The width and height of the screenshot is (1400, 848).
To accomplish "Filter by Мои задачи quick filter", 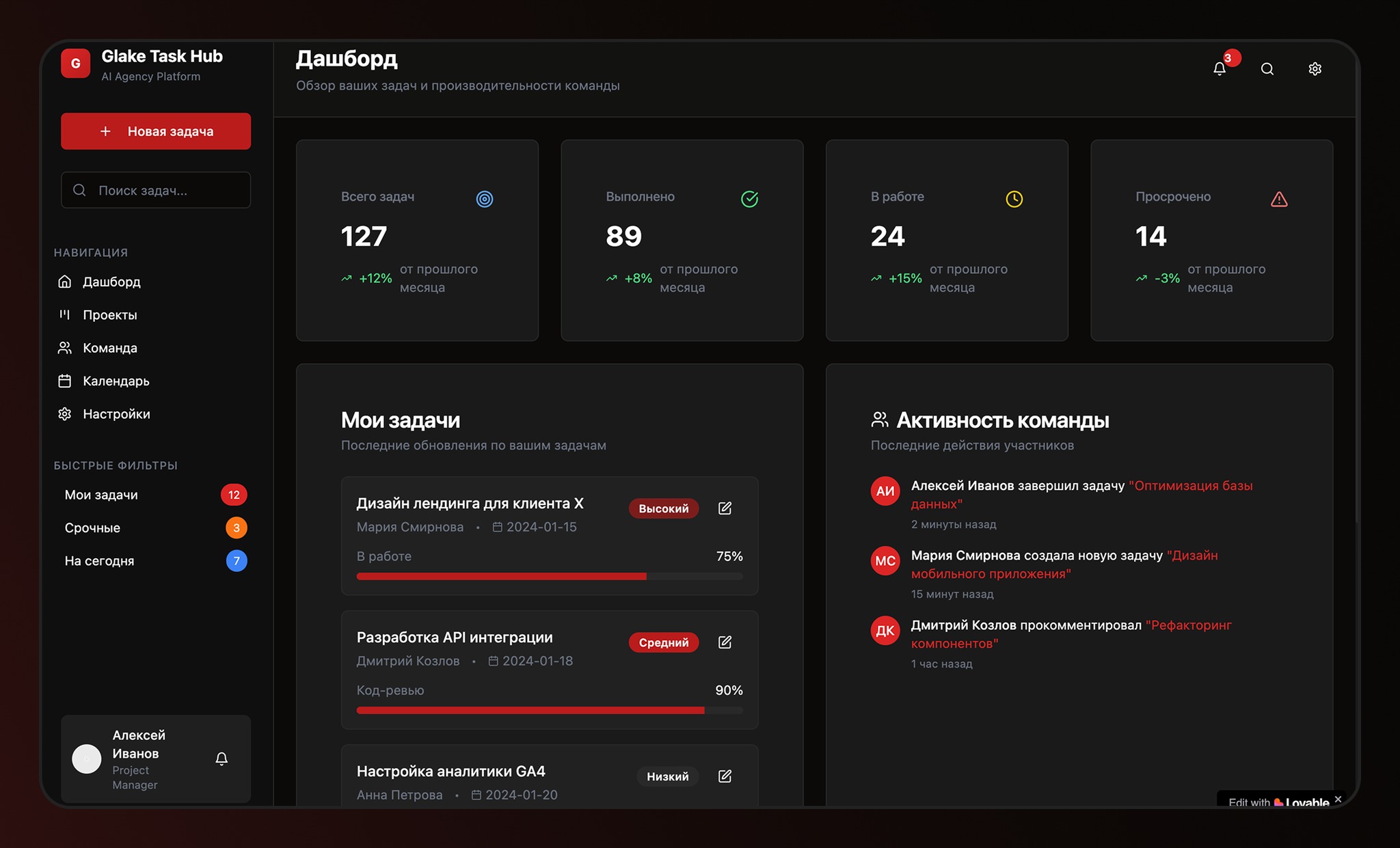I will point(101,495).
